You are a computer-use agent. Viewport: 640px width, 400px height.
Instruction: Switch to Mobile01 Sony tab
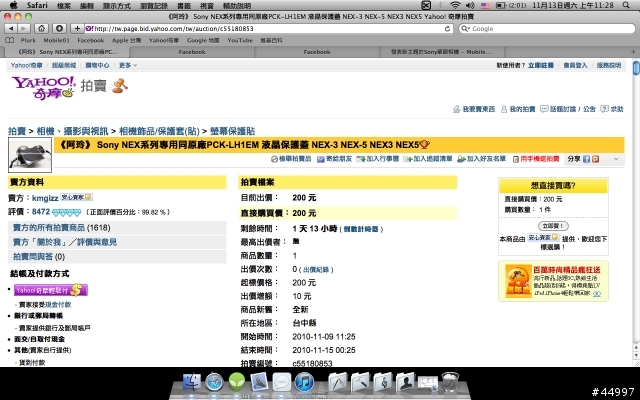pyautogui.click(x=441, y=52)
